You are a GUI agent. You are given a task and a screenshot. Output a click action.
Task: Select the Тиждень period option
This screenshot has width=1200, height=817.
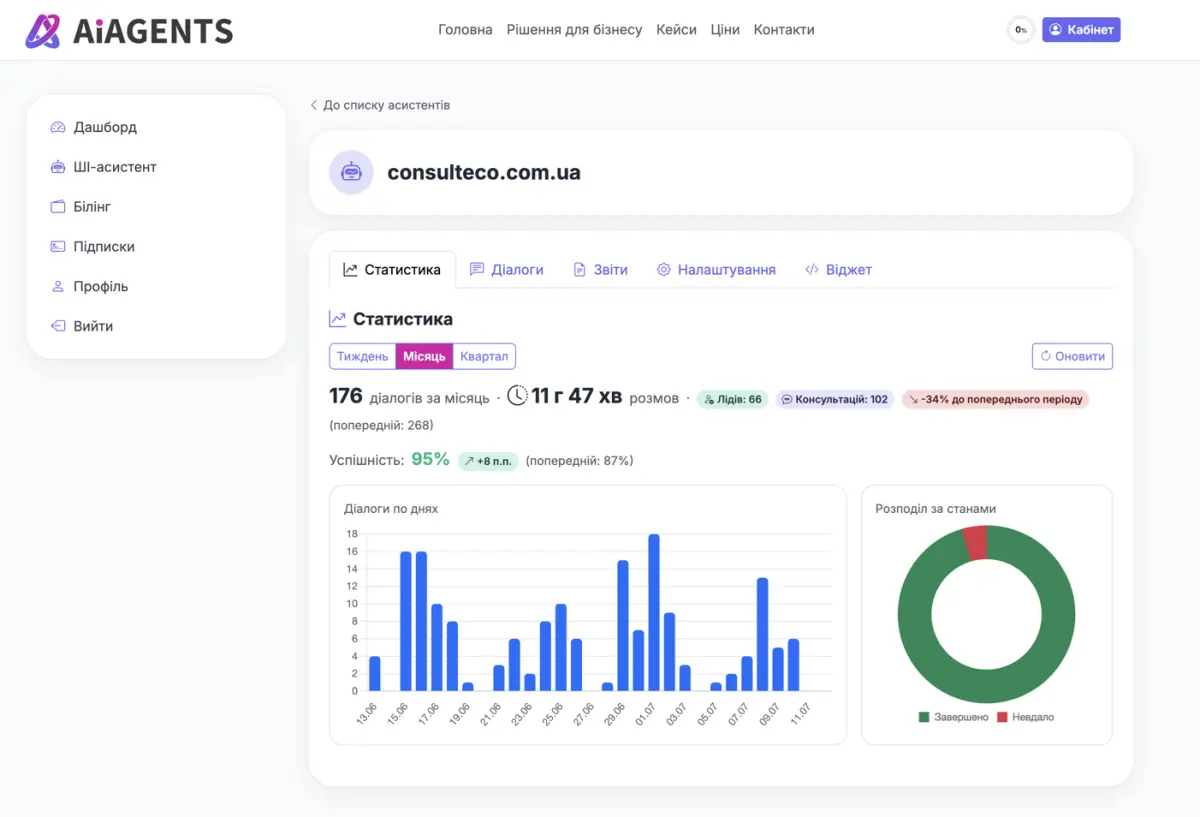pyautogui.click(x=362, y=356)
